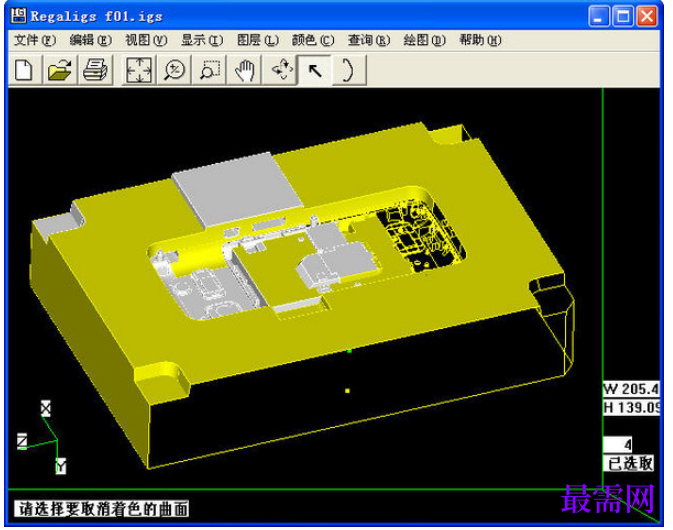Screen dimensions: 673x530
Task: Click the gray shaded surface on the model
Action: point(236,191)
